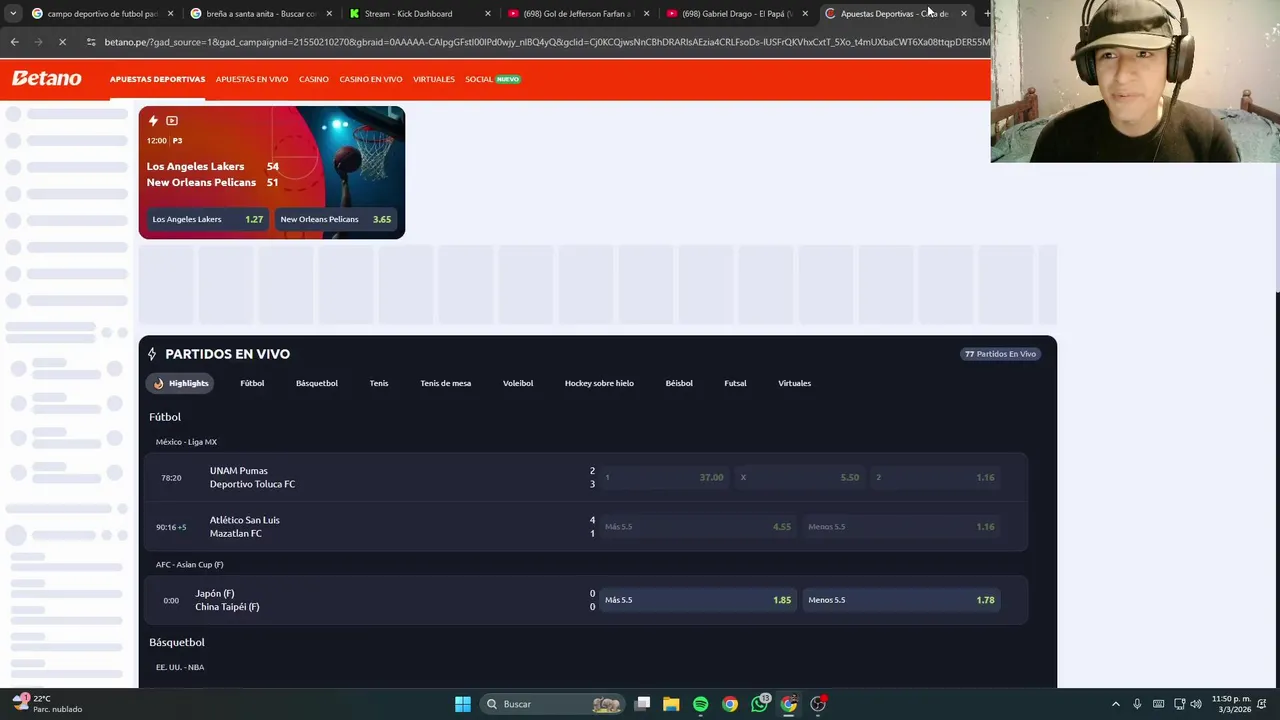Click EE. UU. - NBA league label

pyautogui.click(x=180, y=667)
